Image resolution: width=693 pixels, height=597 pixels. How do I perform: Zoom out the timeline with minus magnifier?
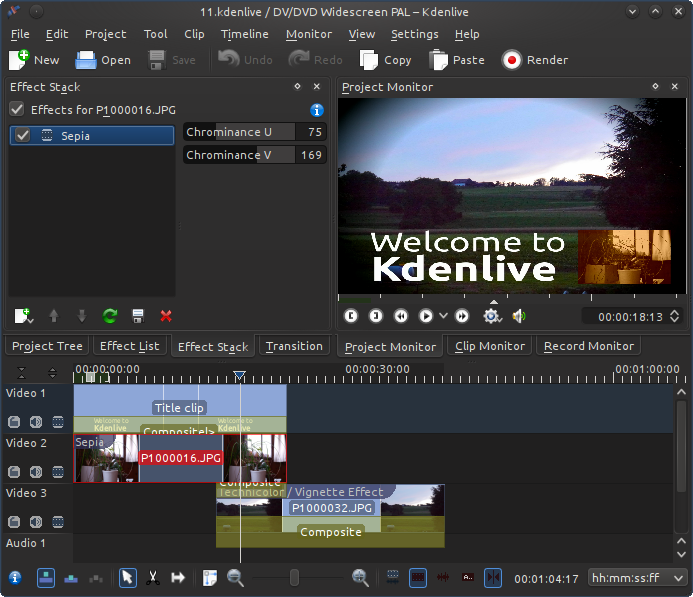click(x=236, y=577)
